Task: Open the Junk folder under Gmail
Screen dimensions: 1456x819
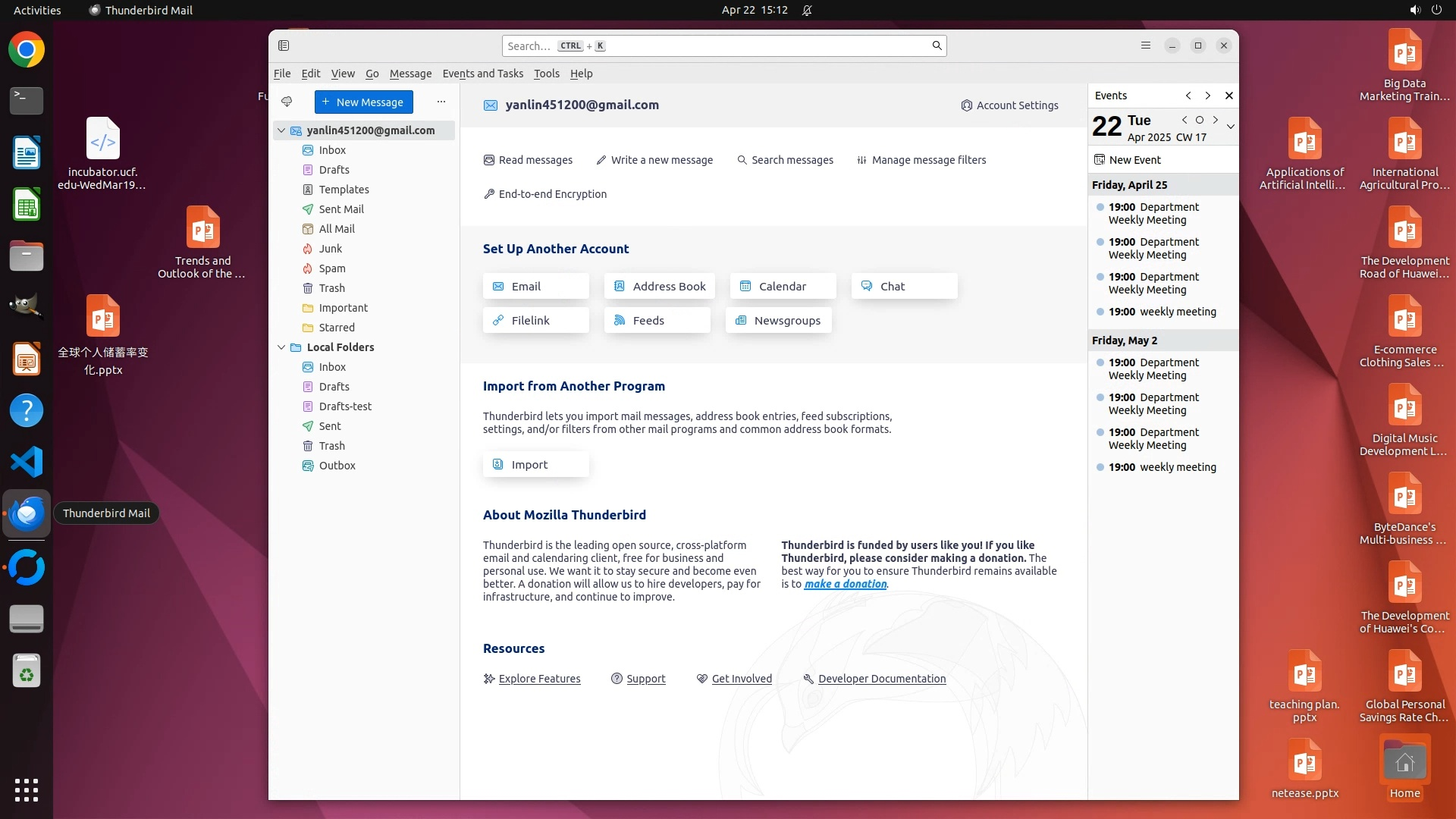Action: [x=330, y=249]
